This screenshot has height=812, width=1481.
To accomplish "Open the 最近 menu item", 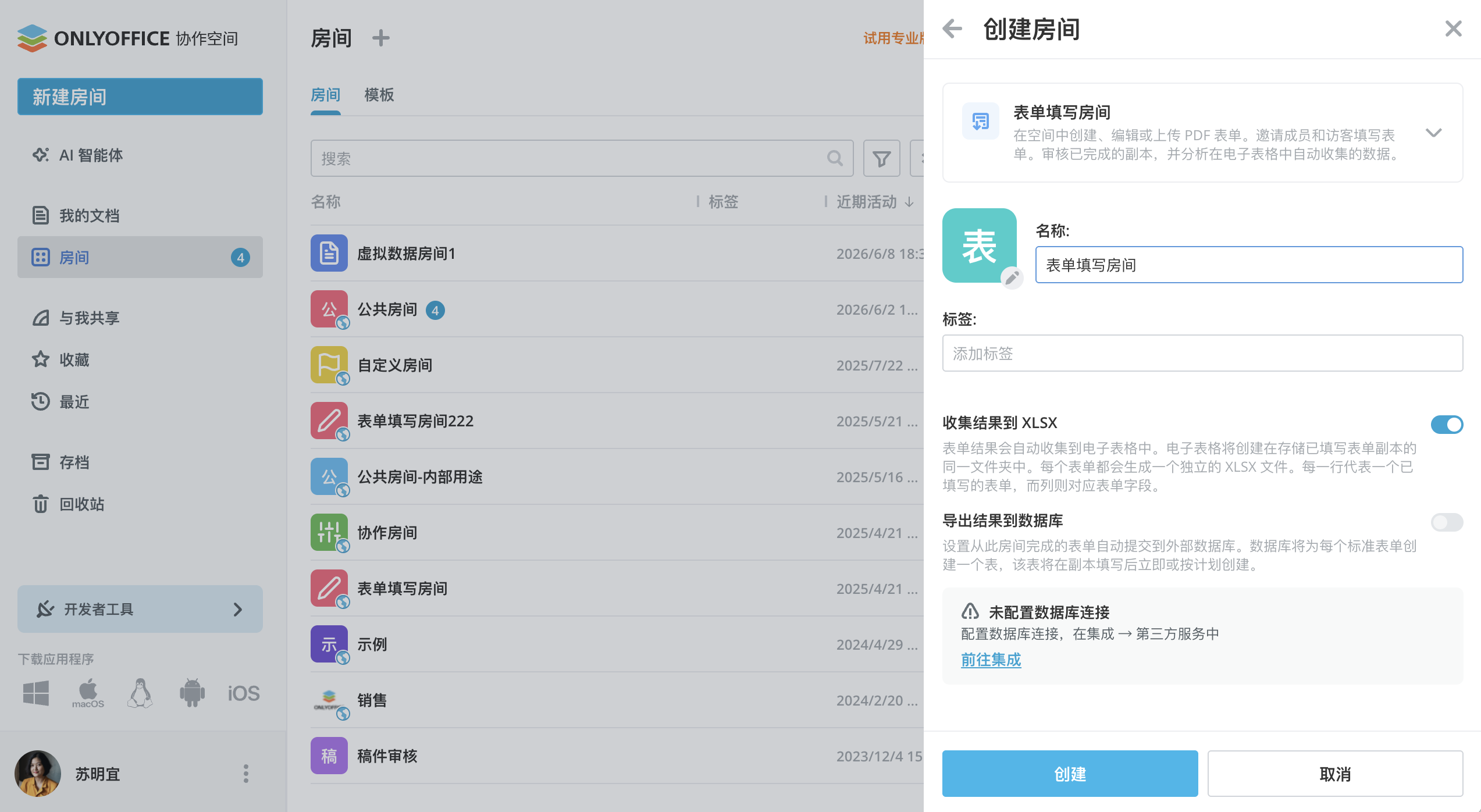I will point(140,401).
